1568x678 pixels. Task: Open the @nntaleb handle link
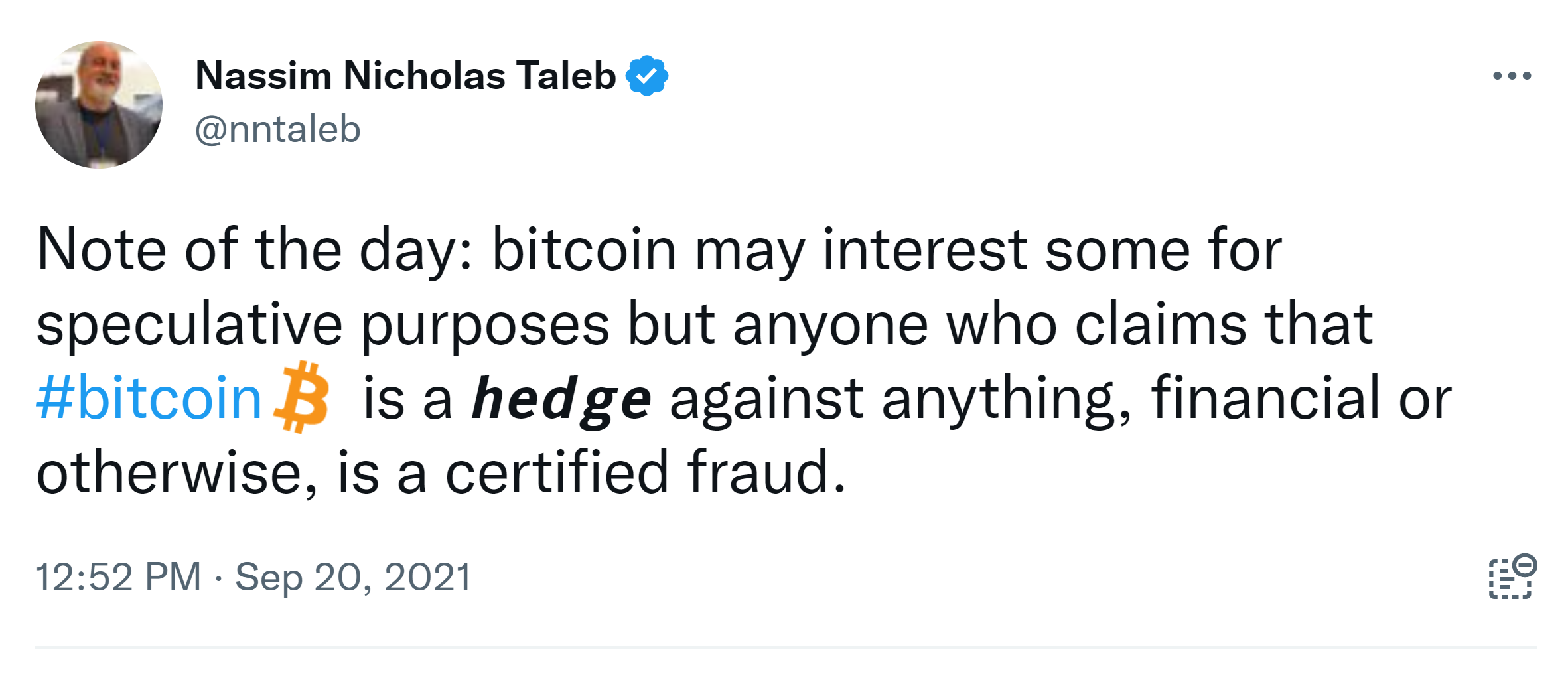click(277, 129)
